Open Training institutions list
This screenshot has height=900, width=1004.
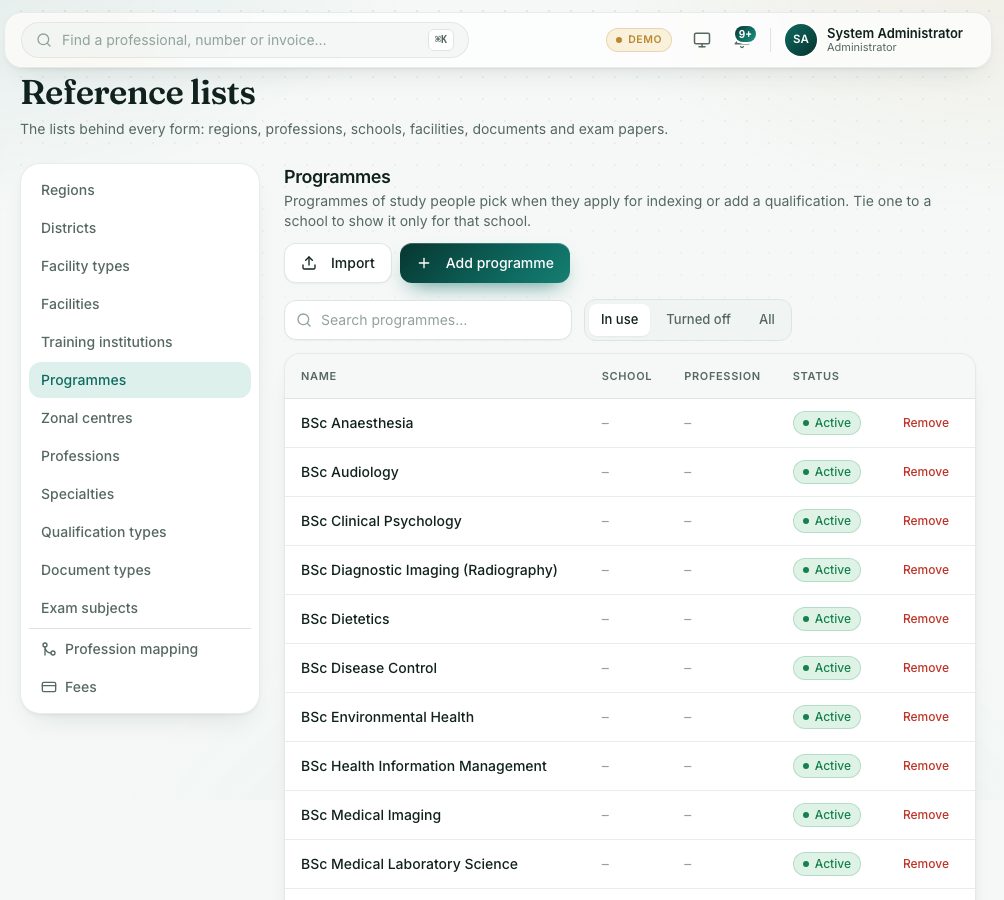tap(140, 342)
